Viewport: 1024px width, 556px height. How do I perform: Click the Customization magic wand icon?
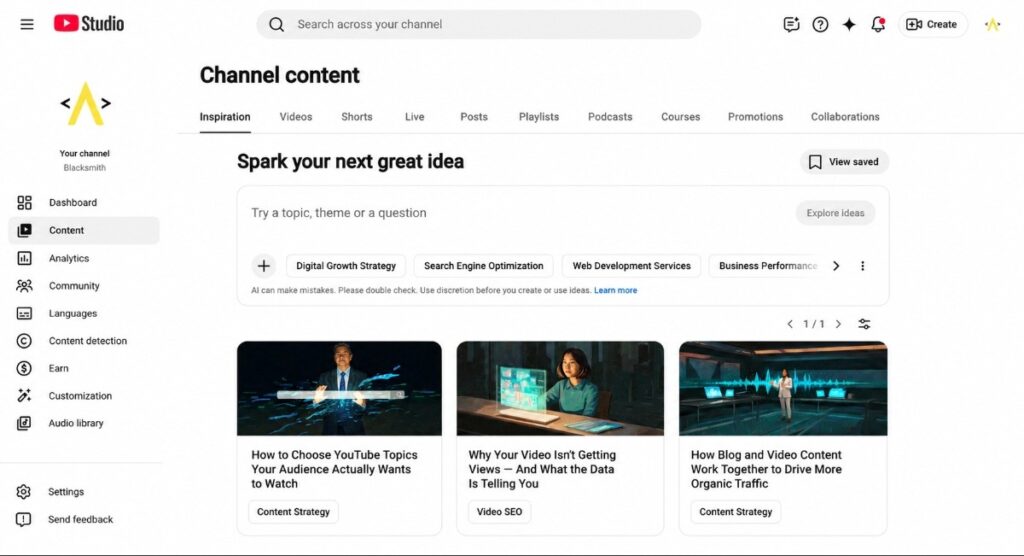click(24, 395)
